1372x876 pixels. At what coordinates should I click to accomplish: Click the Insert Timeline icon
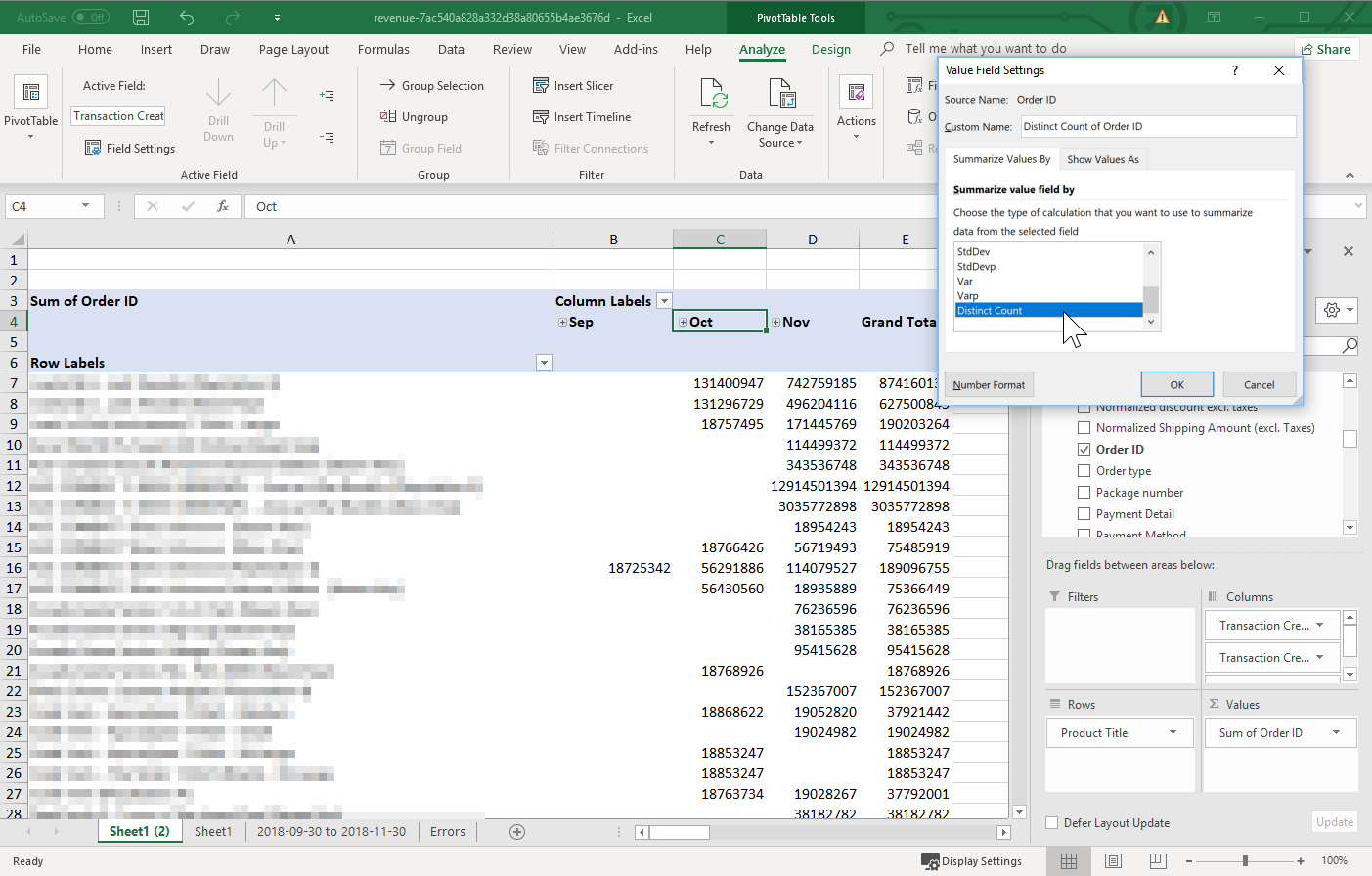[x=541, y=117]
